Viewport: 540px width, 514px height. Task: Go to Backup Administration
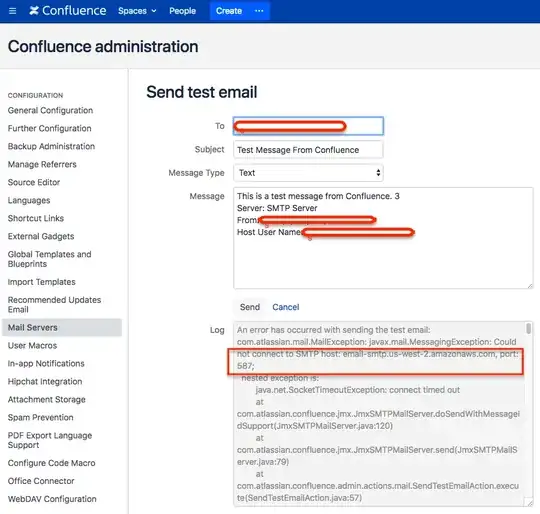tap(51, 146)
